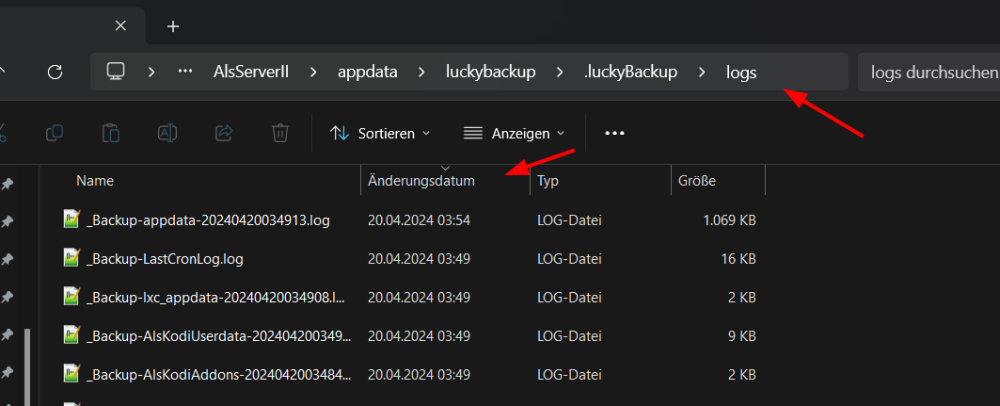Click the file icon of _Backup-appdata log
Screen dimensions: 1000x406
pos(71,219)
